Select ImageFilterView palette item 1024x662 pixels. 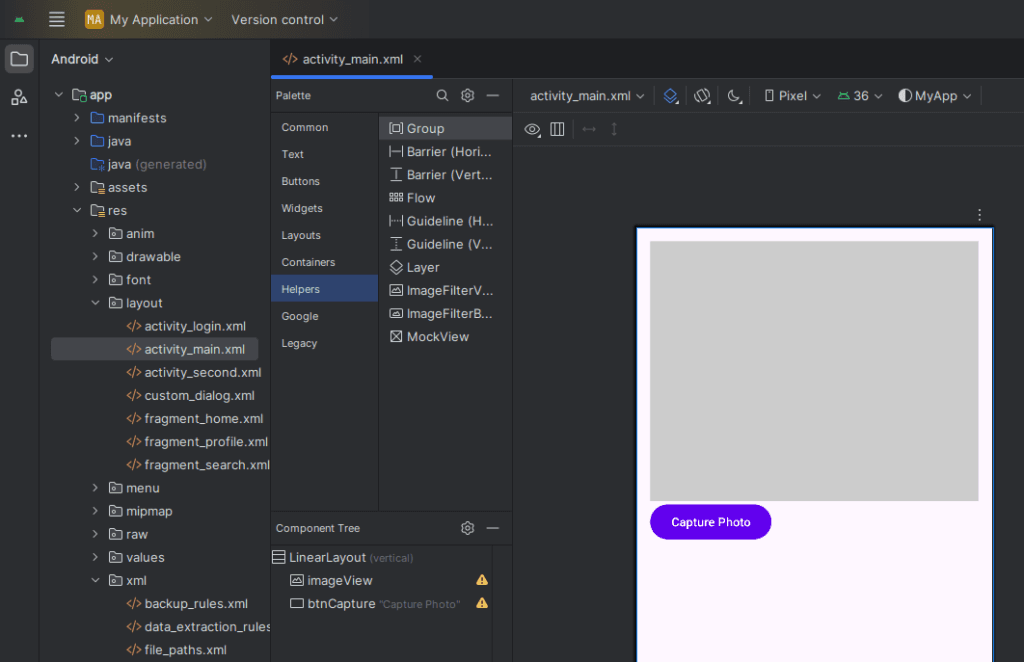(x=445, y=291)
